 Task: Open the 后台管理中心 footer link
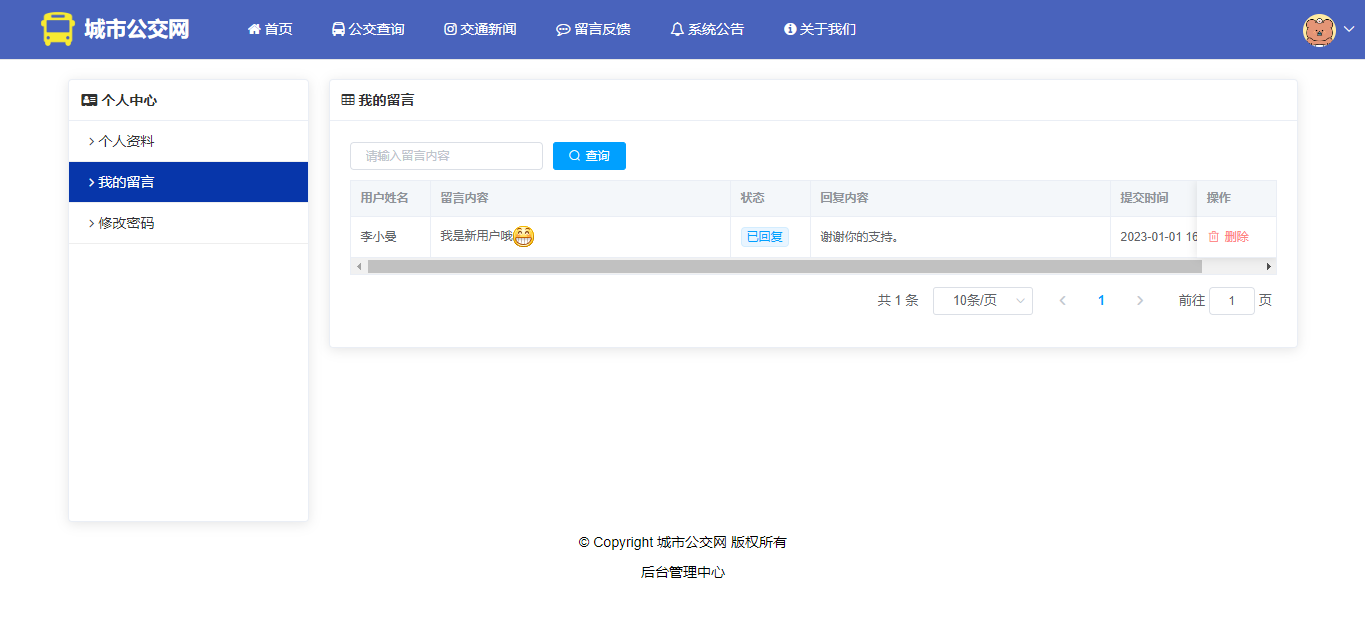pos(682,573)
